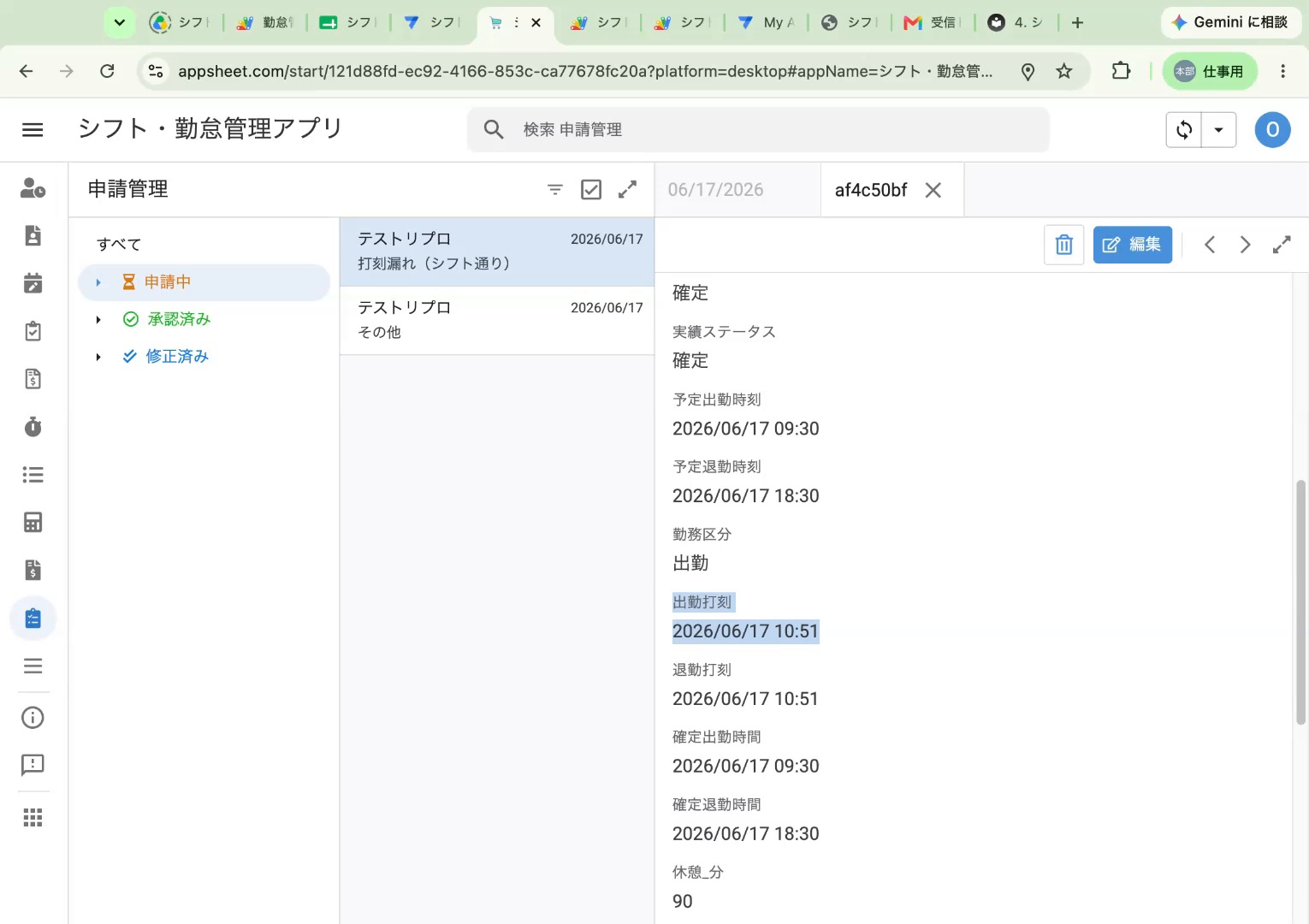The image size is (1309, 924).
Task: Click the filter icon in 申請管理 header
Action: point(555,190)
